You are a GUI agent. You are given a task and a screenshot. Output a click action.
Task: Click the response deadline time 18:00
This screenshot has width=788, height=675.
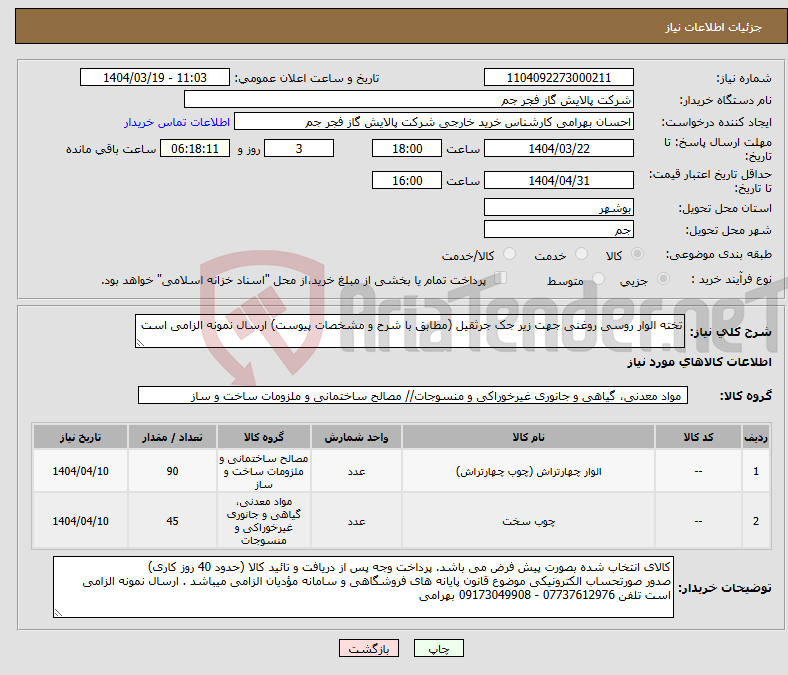pyautogui.click(x=407, y=148)
